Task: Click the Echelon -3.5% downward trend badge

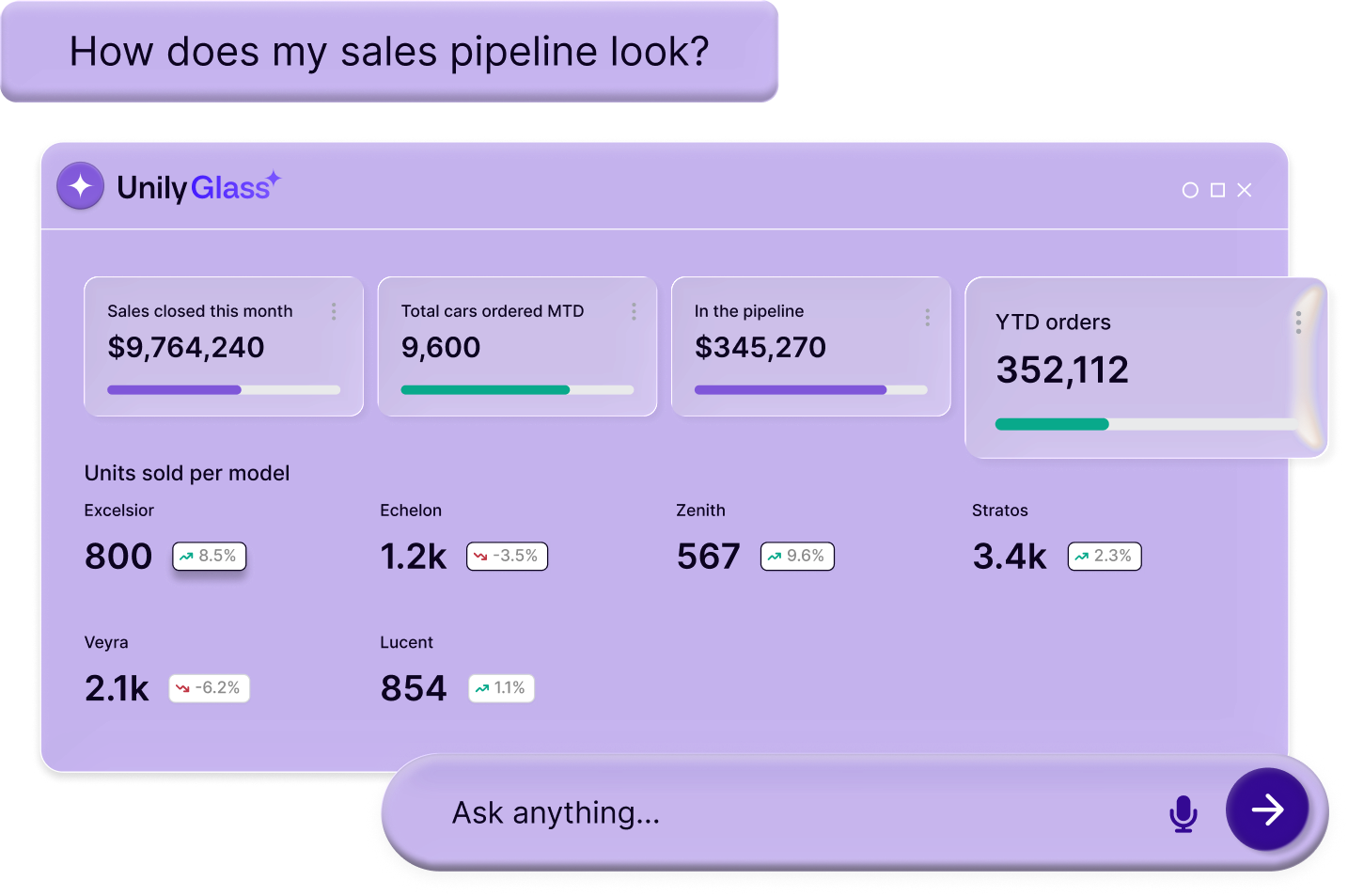Action: (507, 557)
